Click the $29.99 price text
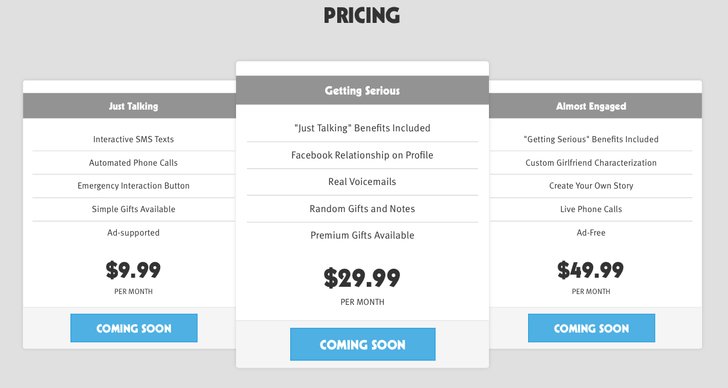This screenshot has width=728, height=388. point(362,278)
